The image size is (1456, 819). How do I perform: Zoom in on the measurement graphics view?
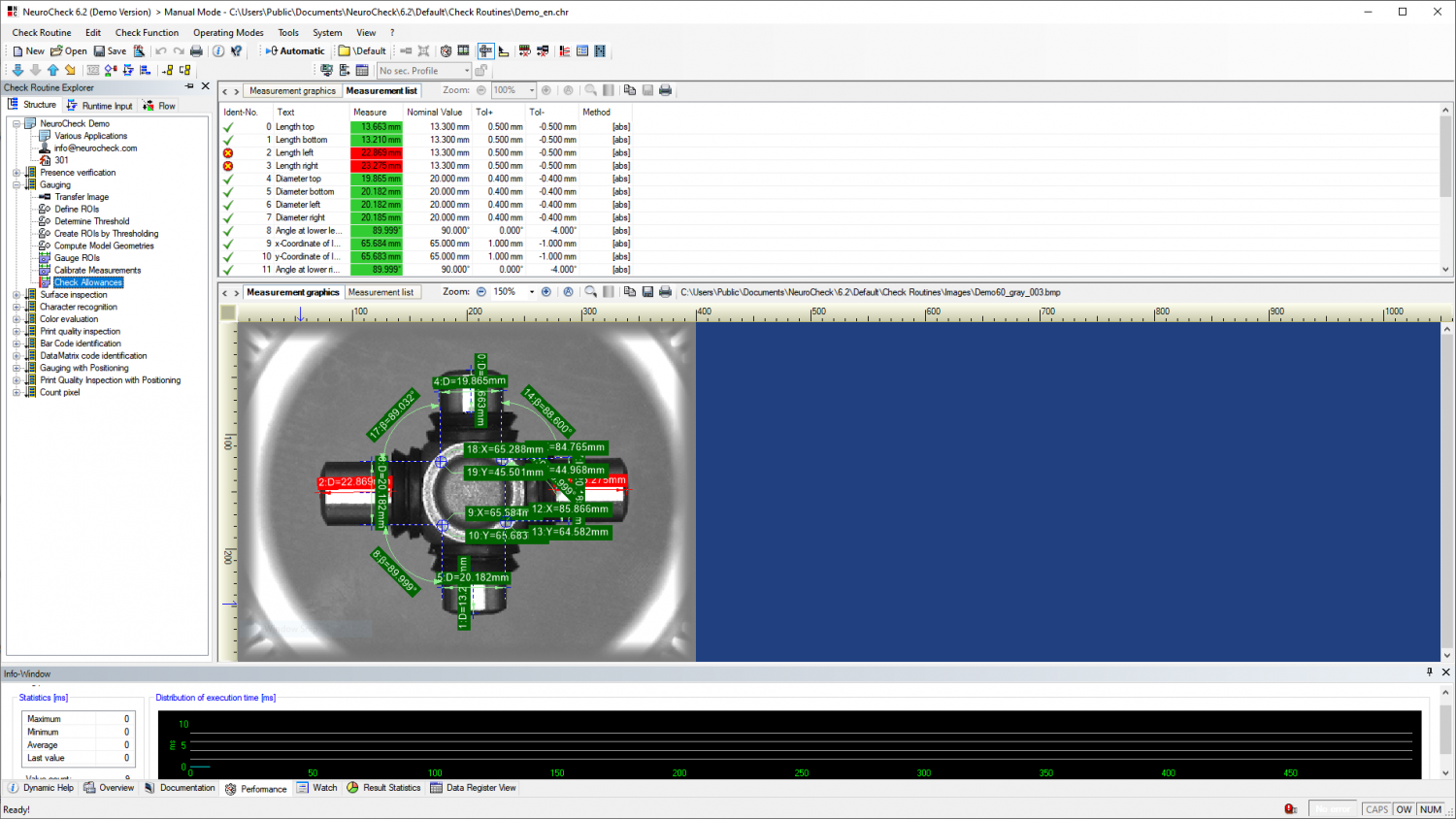546,292
